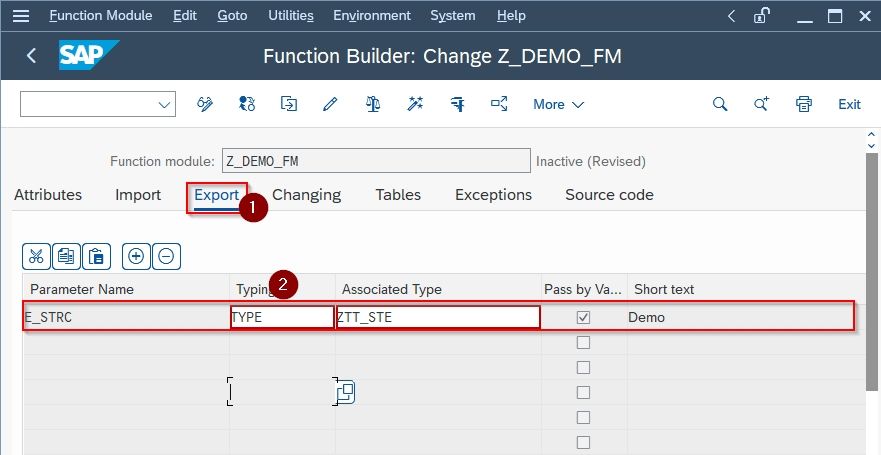
Task: Click the Exit button
Action: point(849,104)
